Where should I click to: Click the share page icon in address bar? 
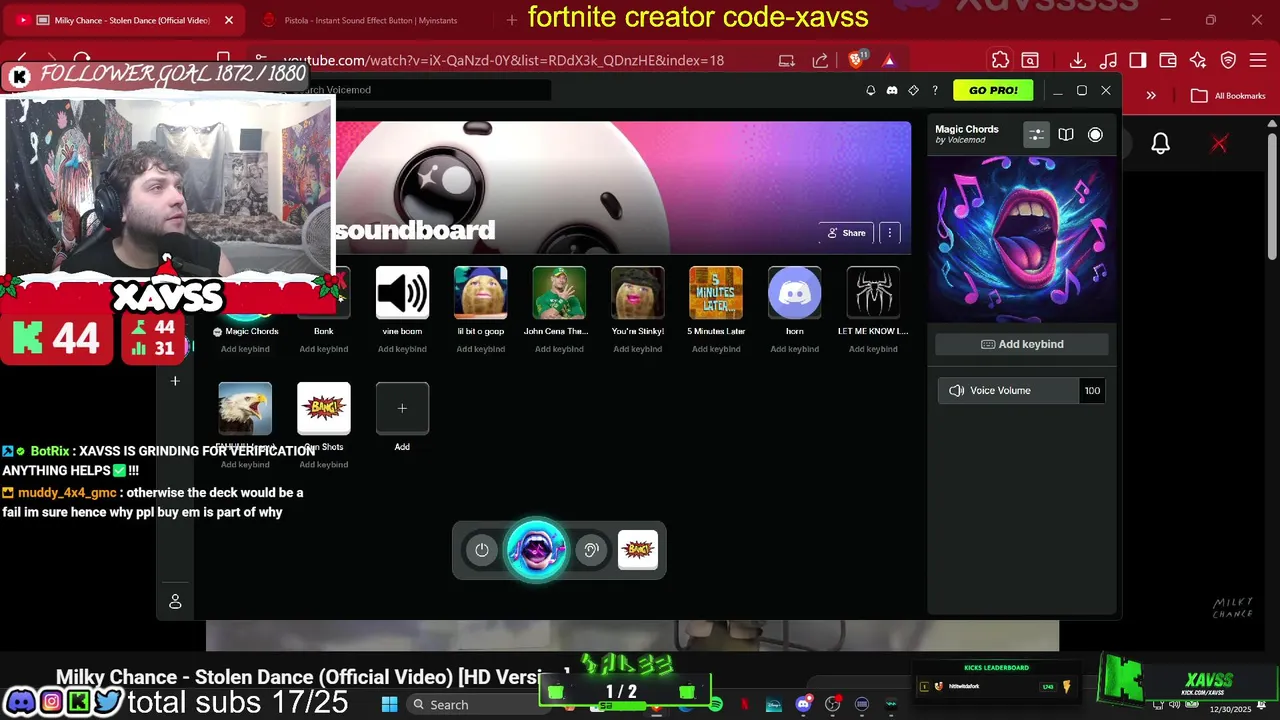[x=820, y=60]
